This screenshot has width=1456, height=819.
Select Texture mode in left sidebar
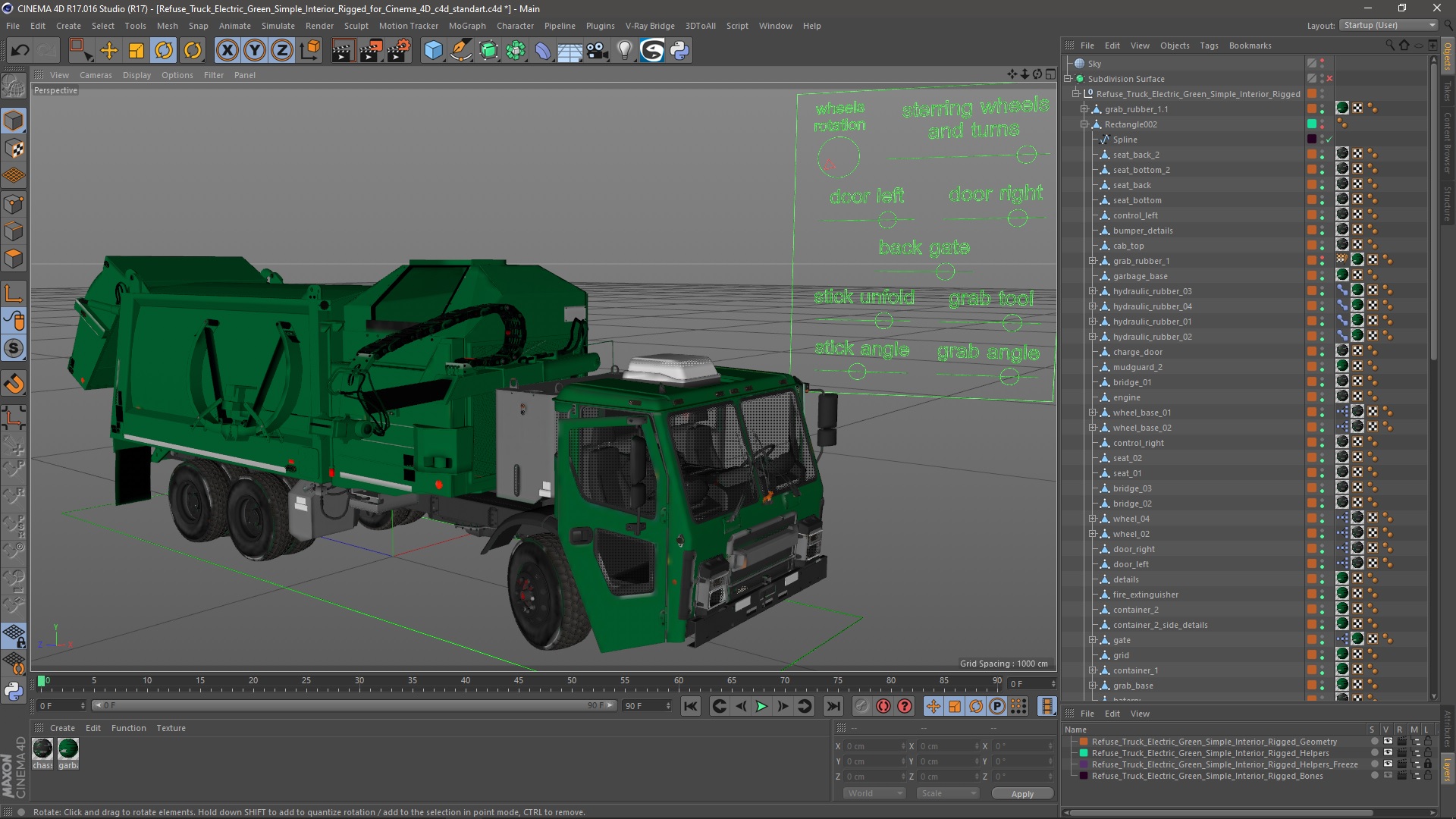[14, 149]
